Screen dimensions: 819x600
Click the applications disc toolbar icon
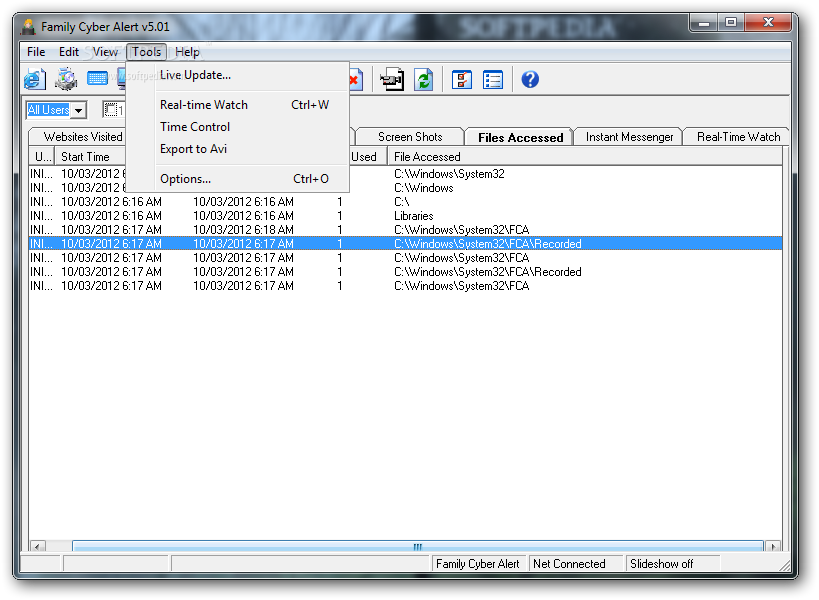click(66, 79)
